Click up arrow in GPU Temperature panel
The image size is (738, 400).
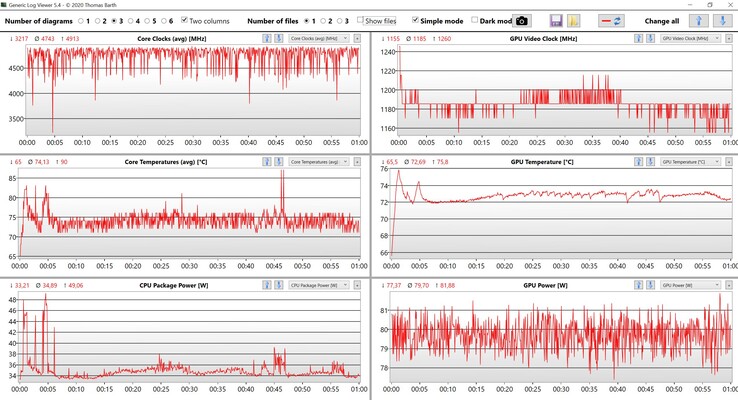pos(638,162)
